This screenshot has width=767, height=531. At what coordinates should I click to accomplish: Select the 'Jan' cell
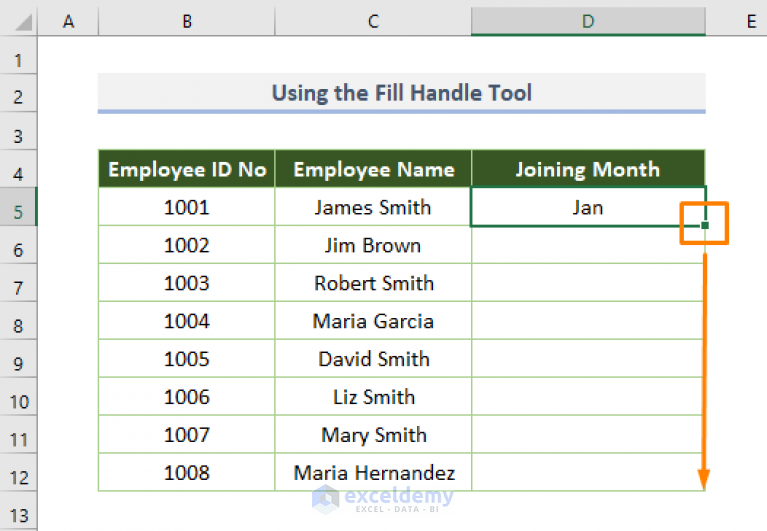[x=588, y=207]
